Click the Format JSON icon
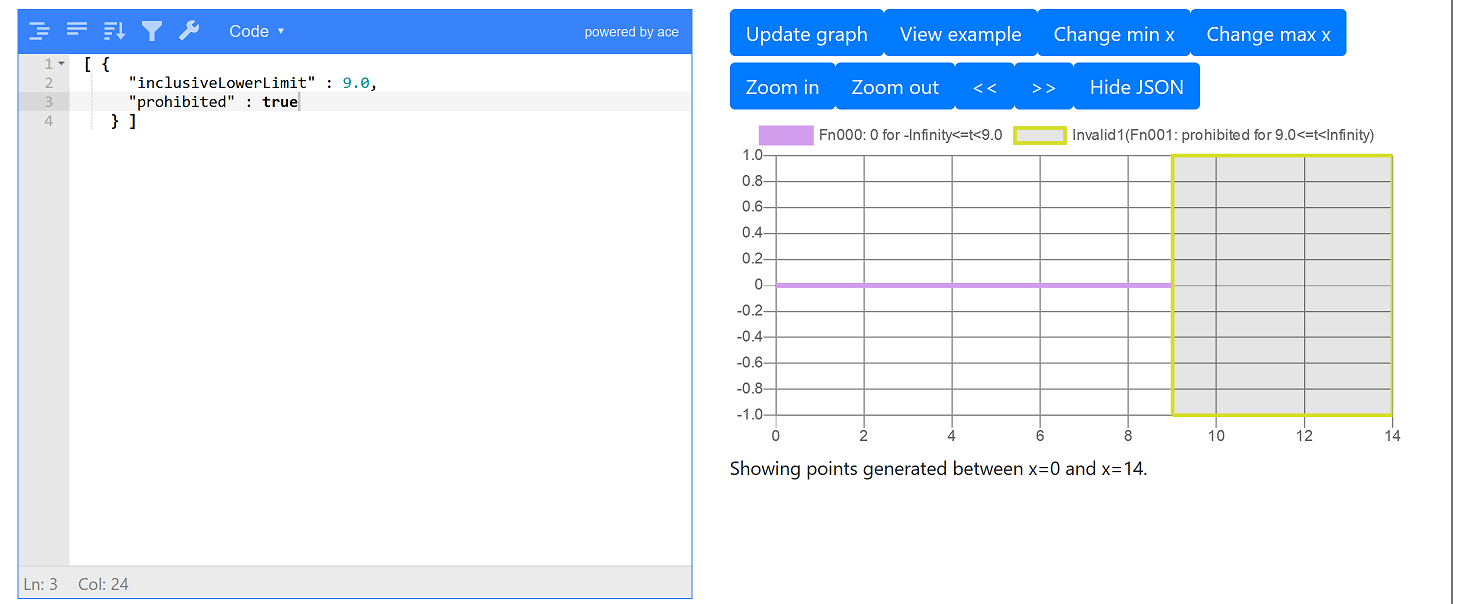The height and width of the screenshot is (604, 1460). coord(40,31)
